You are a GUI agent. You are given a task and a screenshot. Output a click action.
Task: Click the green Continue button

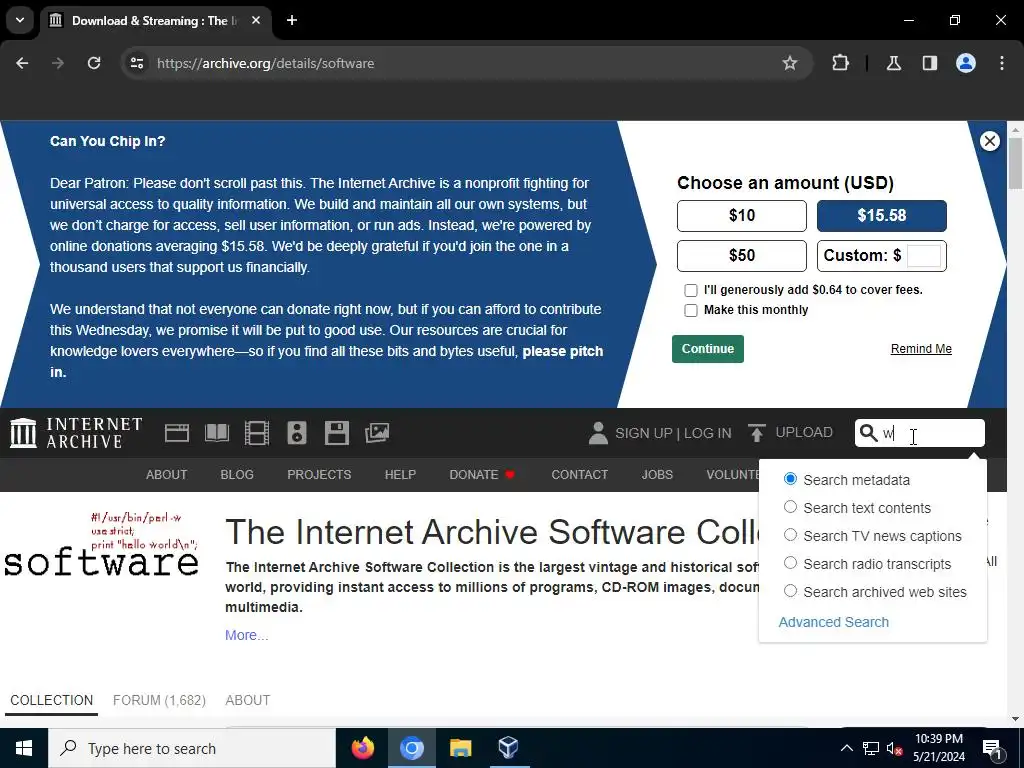708,349
